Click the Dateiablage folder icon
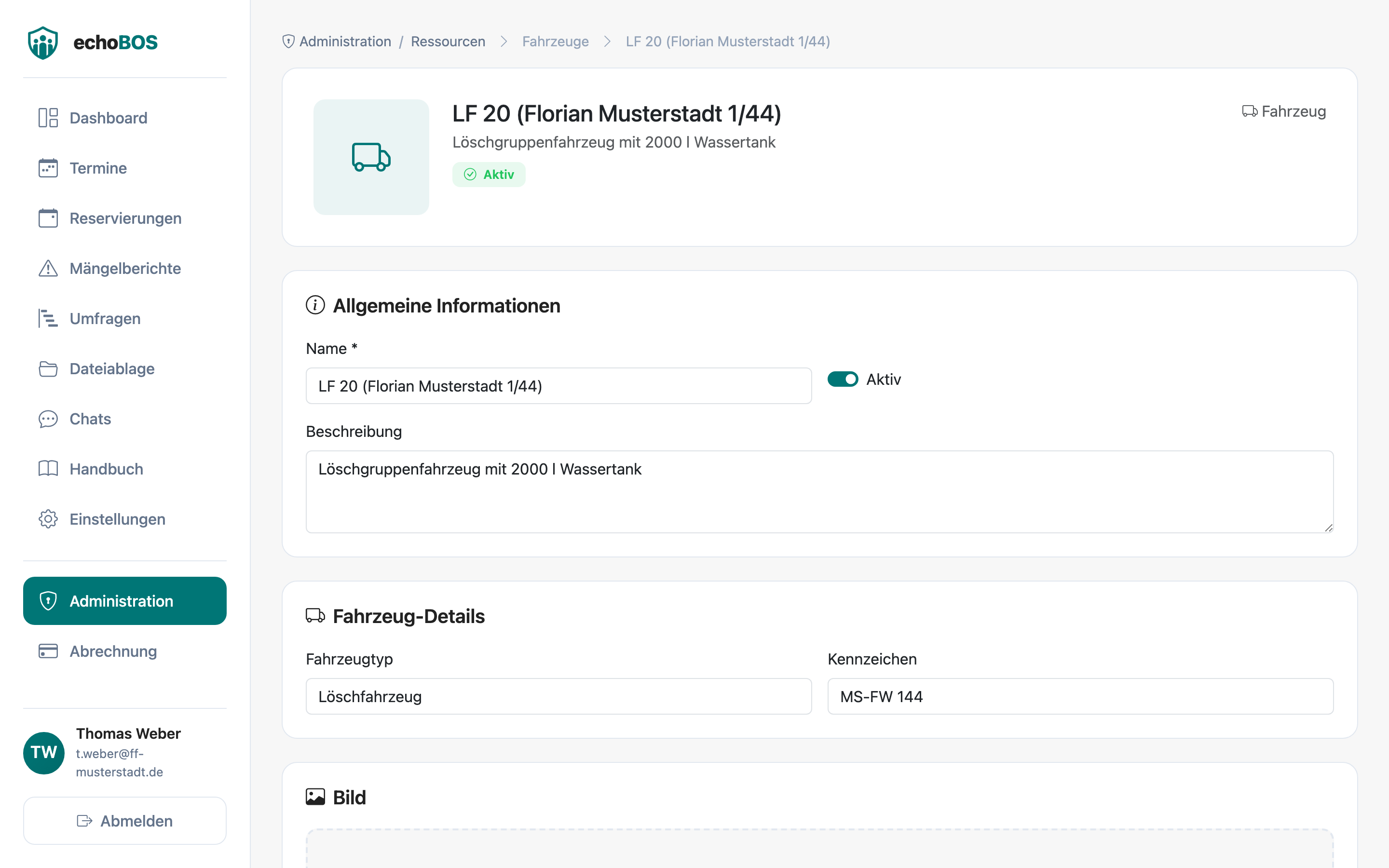Image resolution: width=1389 pixels, height=868 pixels. 48,368
